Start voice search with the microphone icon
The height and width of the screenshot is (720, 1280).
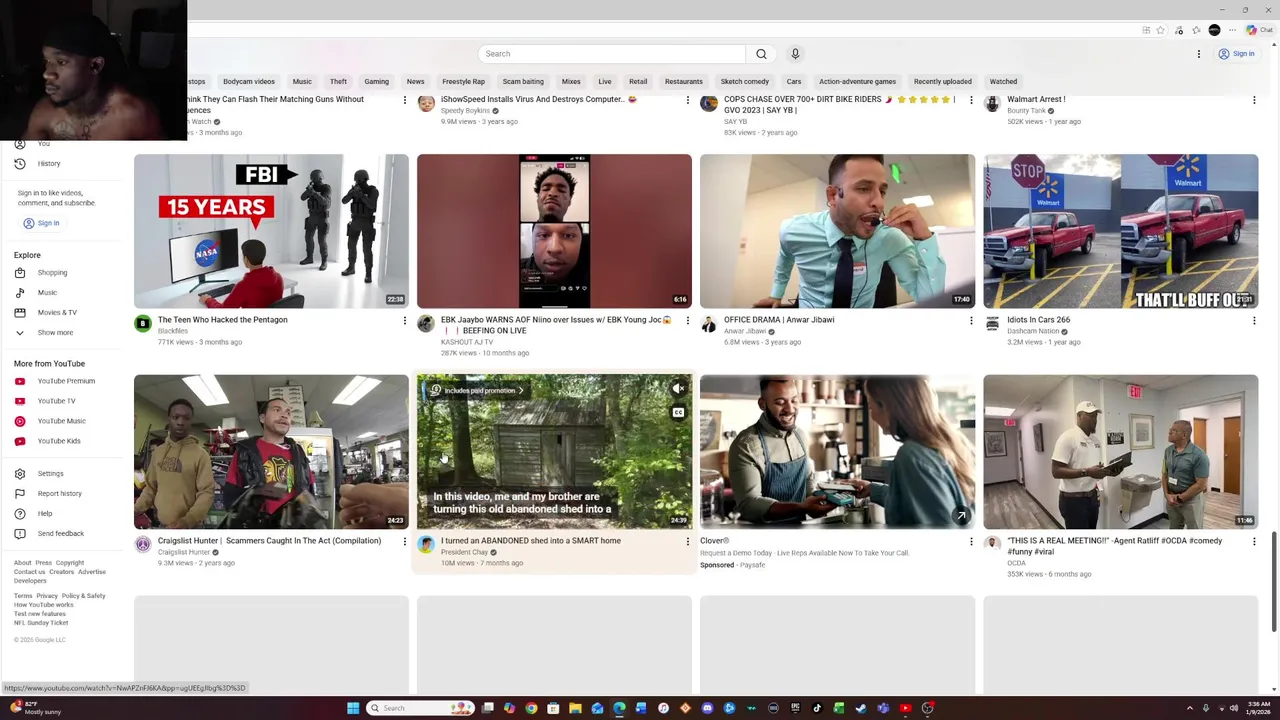(x=795, y=54)
